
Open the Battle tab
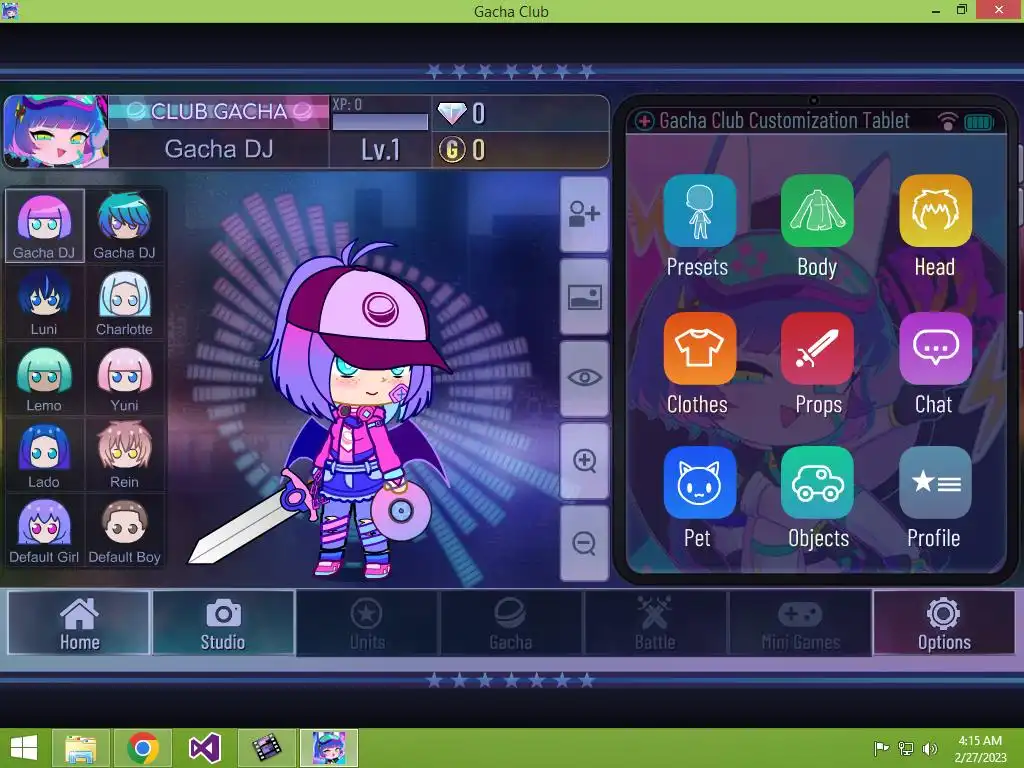click(655, 623)
